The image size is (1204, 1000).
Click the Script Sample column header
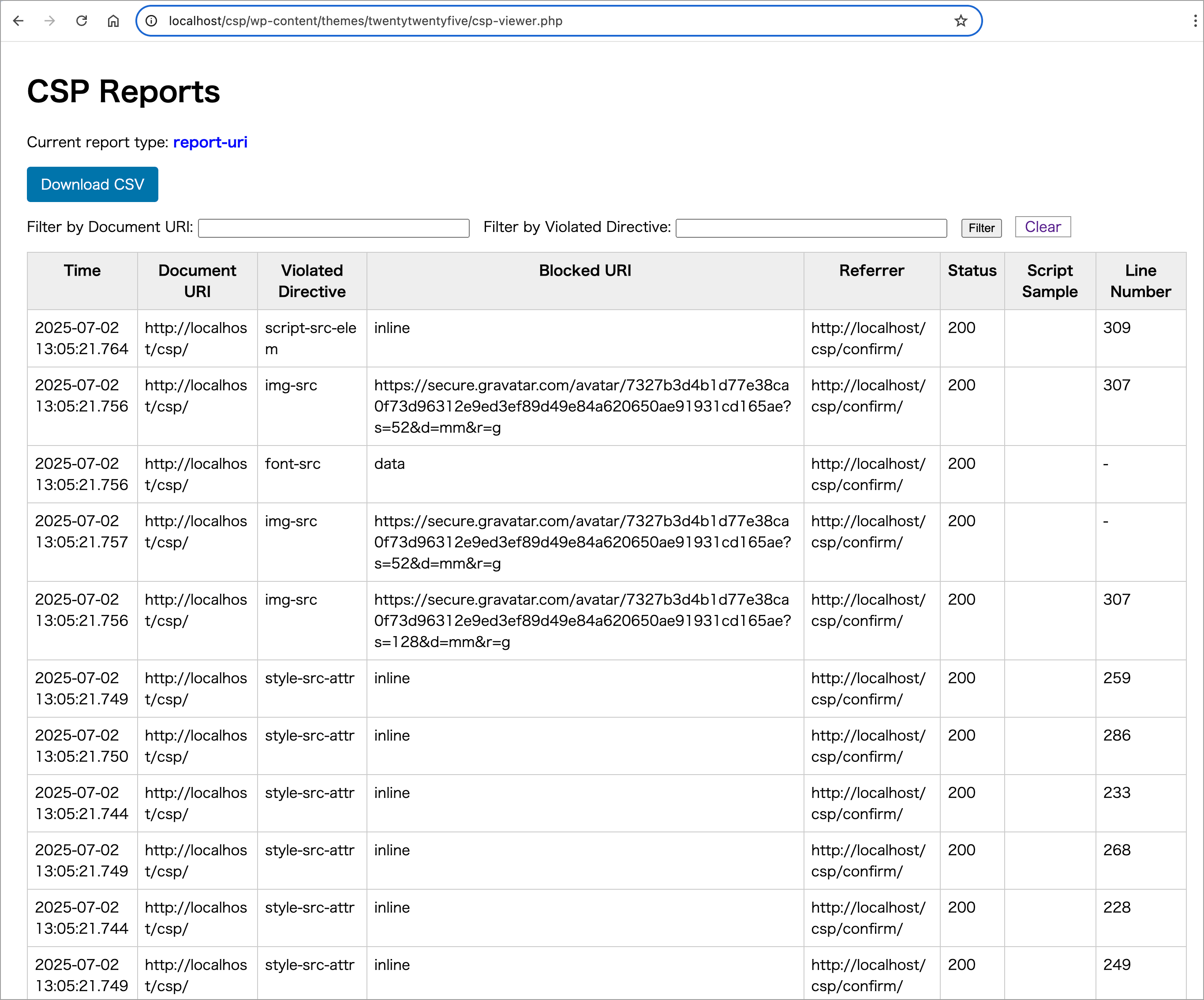tap(1051, 281)
